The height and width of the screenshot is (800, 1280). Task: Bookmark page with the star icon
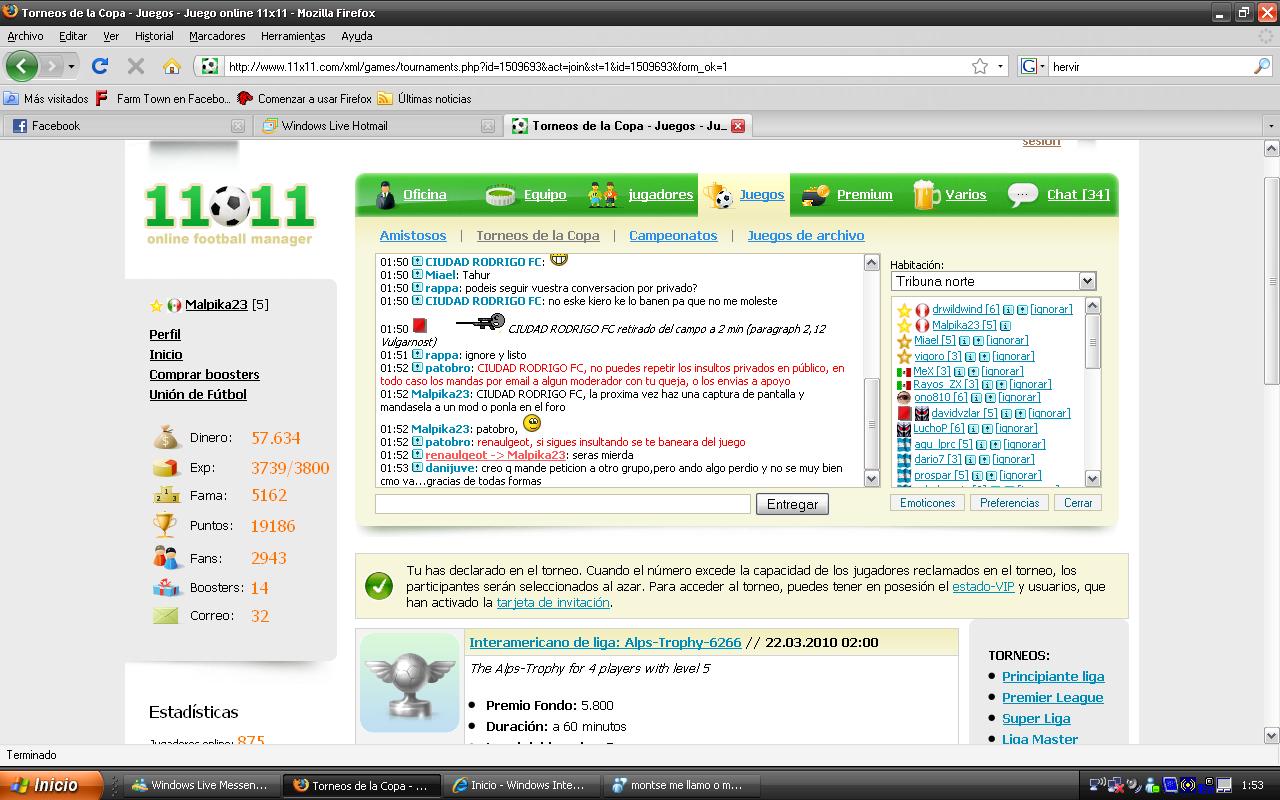pos(980,66)
